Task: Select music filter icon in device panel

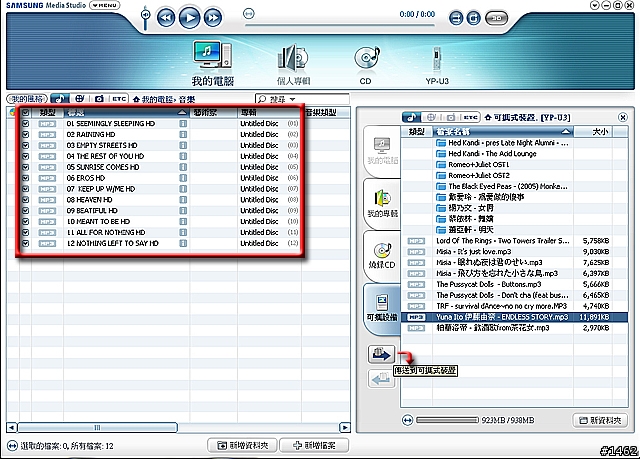Action: [x=411, y=118]
